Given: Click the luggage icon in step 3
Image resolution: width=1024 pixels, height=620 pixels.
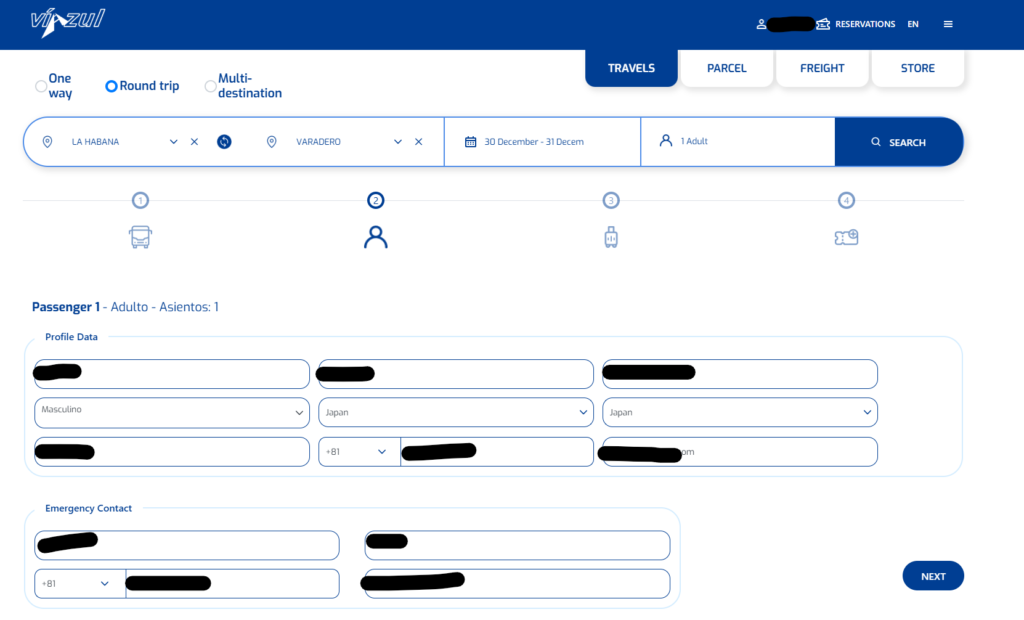Looking at the screenshot, I should 611,237.
